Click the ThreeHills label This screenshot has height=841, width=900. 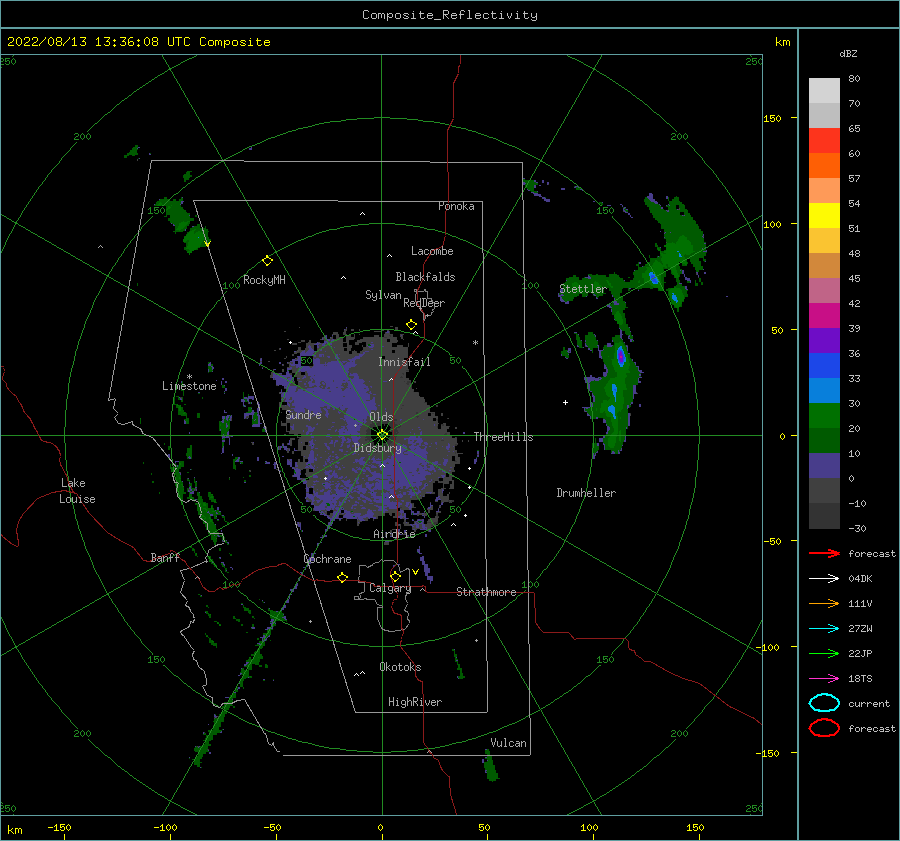[503, 437]
